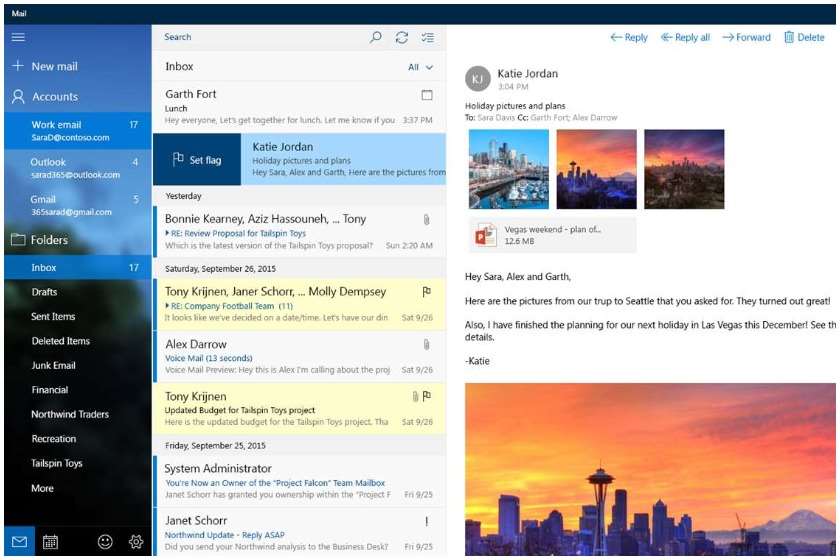The image size is (840, 560).
Task: Open Settings gear icon
Action: [136, 542]
